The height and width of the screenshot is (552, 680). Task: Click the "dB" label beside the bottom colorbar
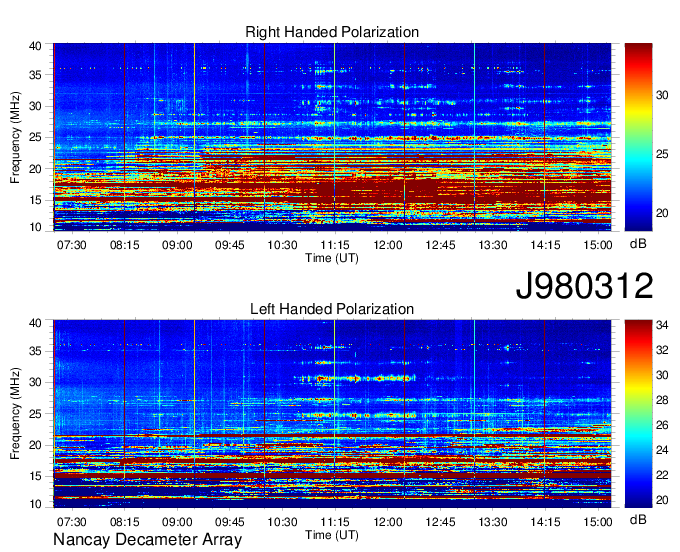point(638,519)
